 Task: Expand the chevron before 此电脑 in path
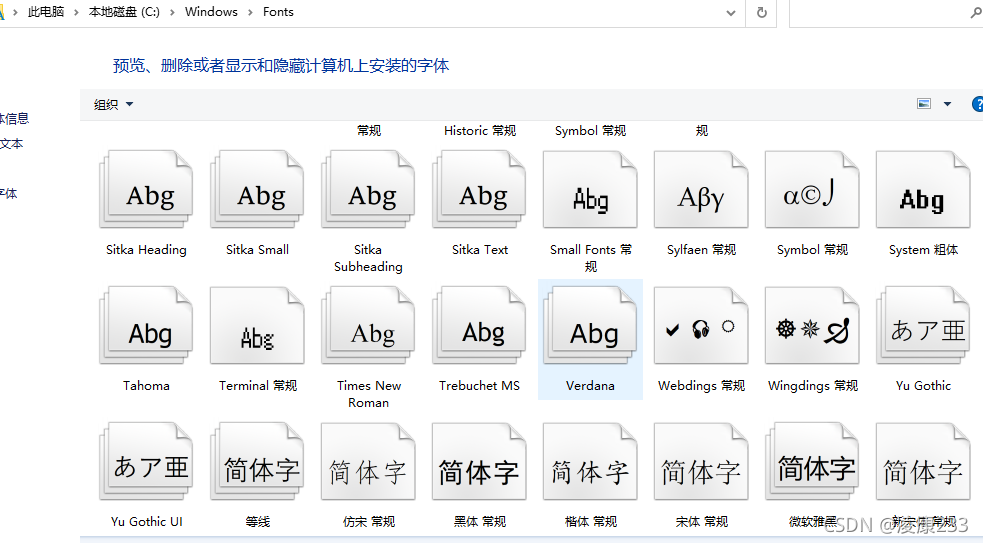pos(15,13)
